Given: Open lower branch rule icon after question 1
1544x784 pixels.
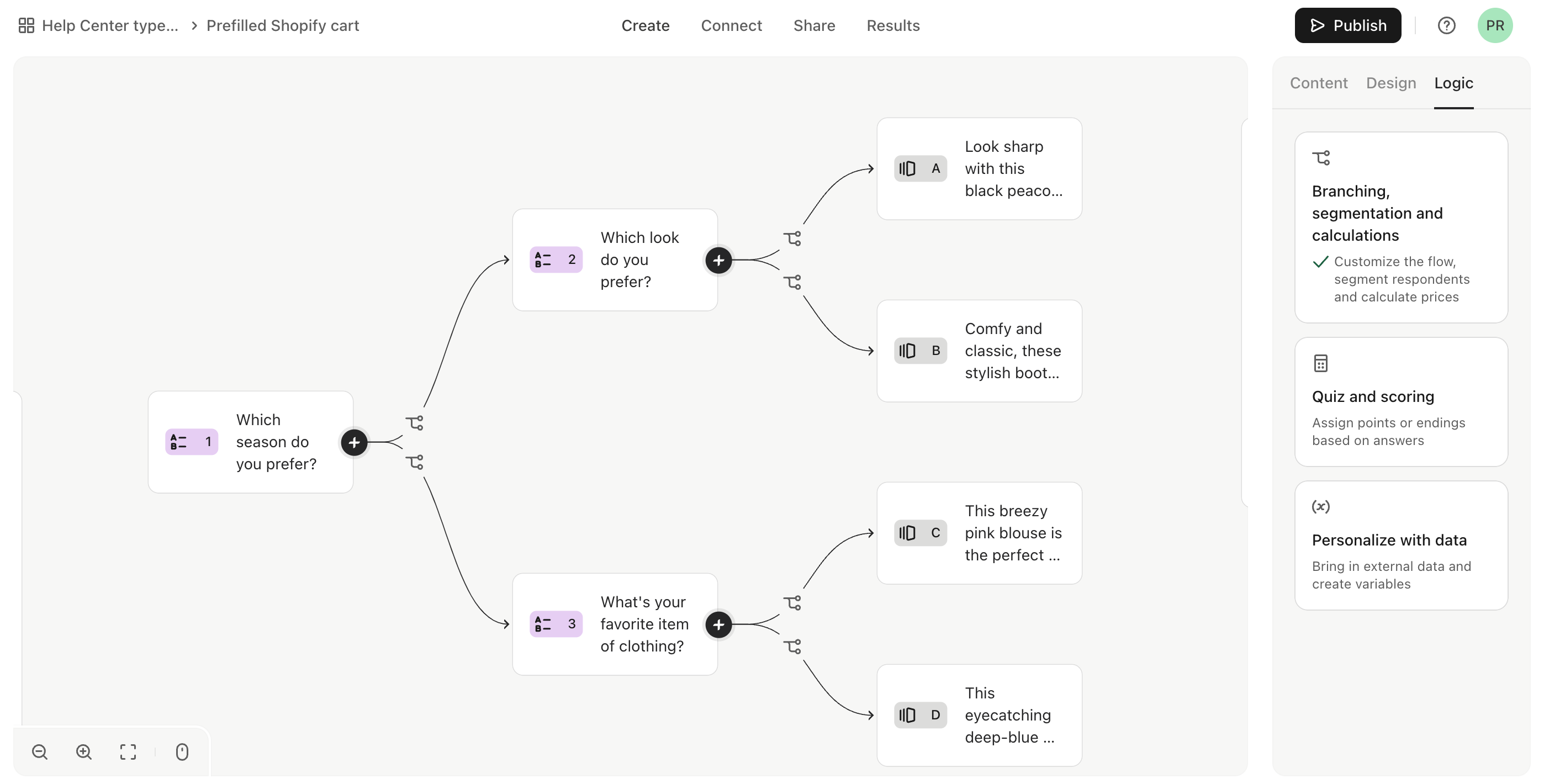Looking at the screenshot, I should [x=415, y=462].
